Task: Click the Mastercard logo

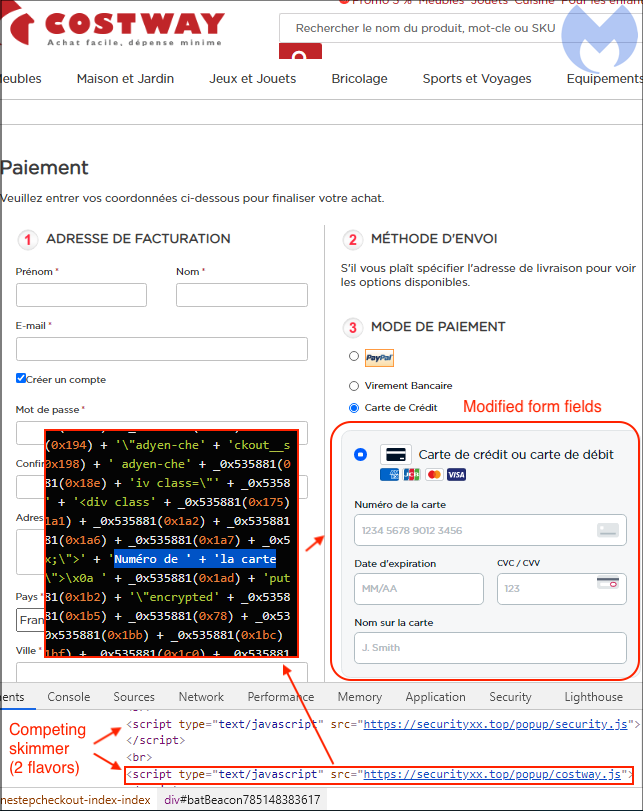Action: coord(434,474)
